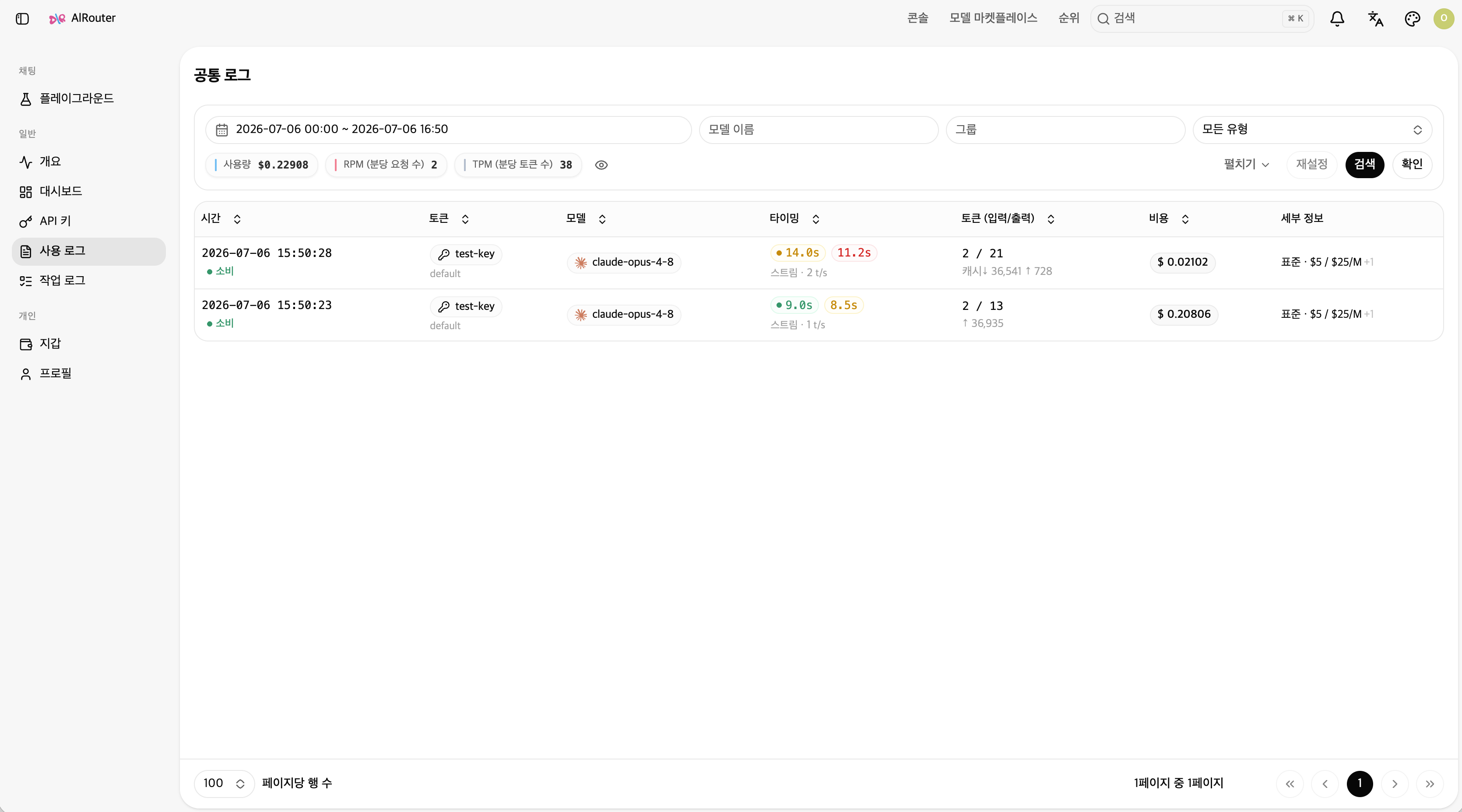This screenshot has height=812, width=1462.
Task: Click the 재설정 reset button
Action: 1311,165
